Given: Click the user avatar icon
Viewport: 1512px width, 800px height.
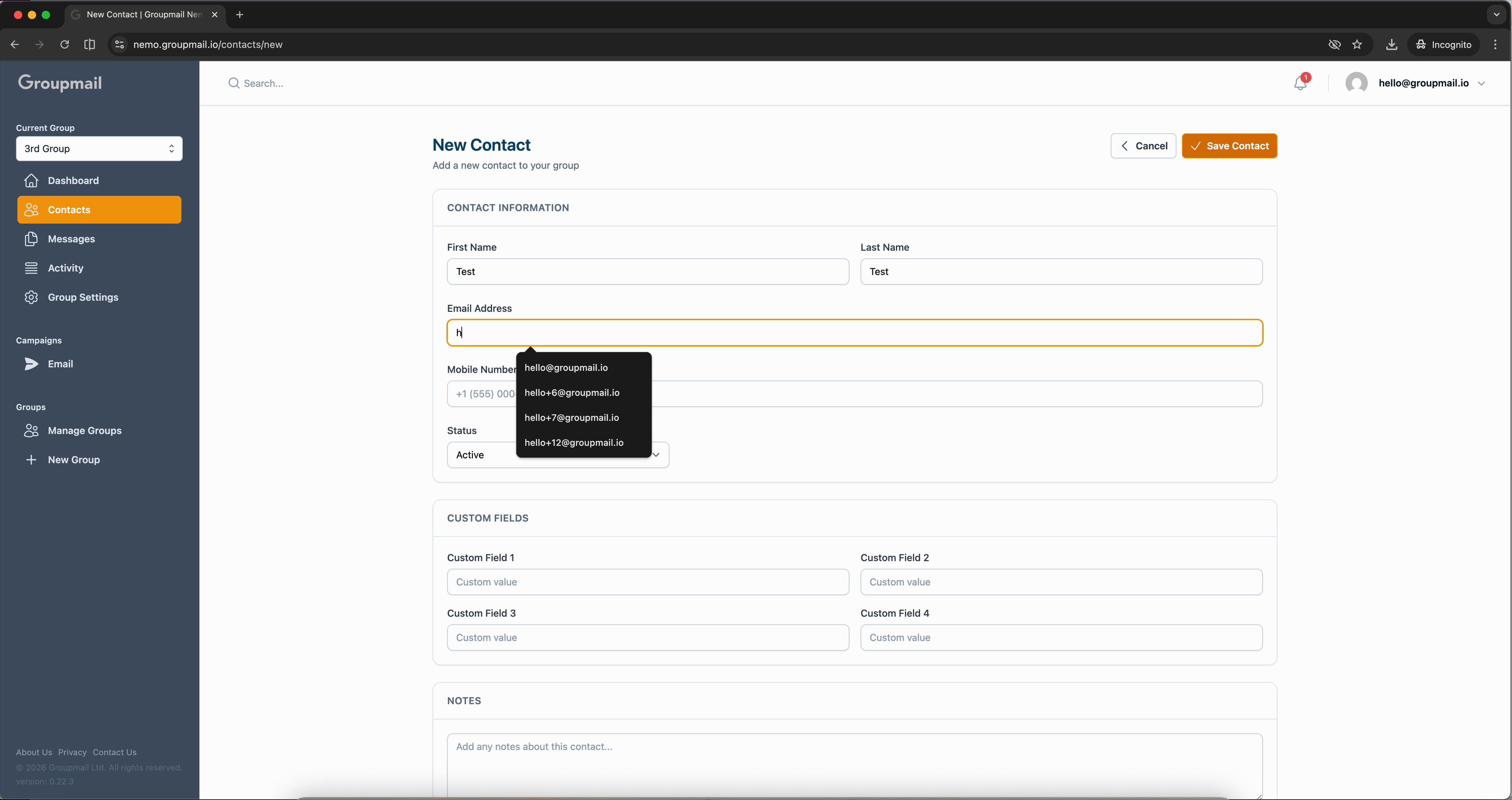Looking at the screenshot, I should (1356, 83).
